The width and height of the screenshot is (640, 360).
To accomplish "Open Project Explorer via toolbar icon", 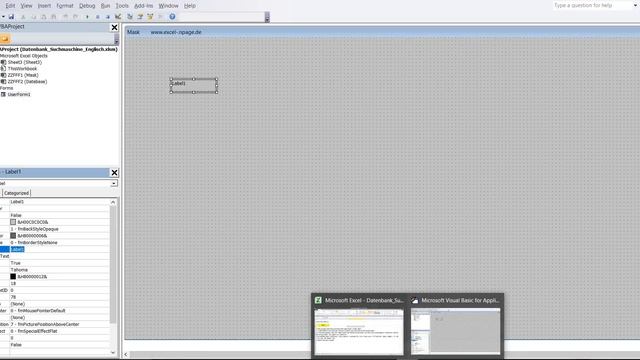I will tap(130, 17).
